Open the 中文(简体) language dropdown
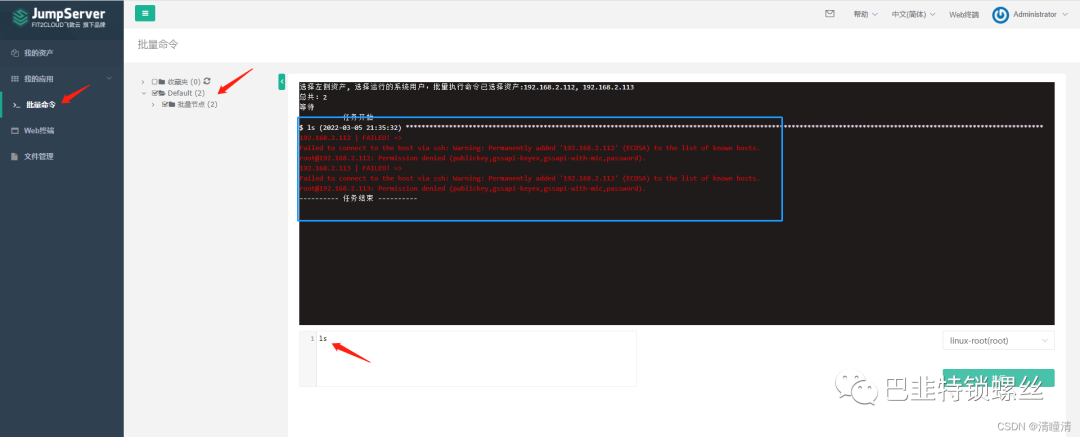 [913, 14]
